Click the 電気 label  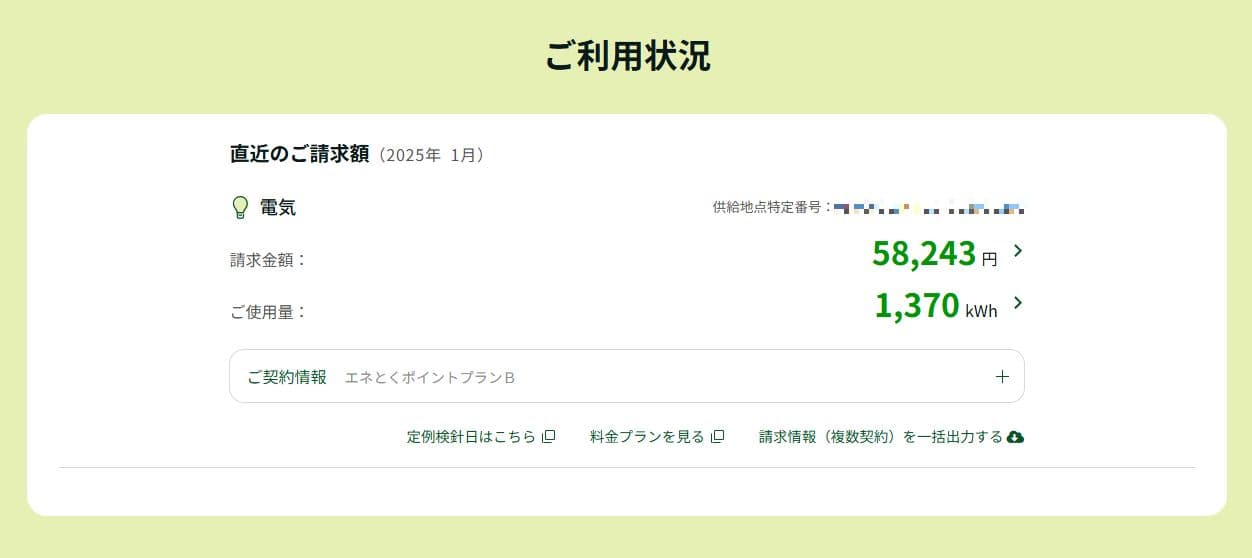(x=278, y=208)
